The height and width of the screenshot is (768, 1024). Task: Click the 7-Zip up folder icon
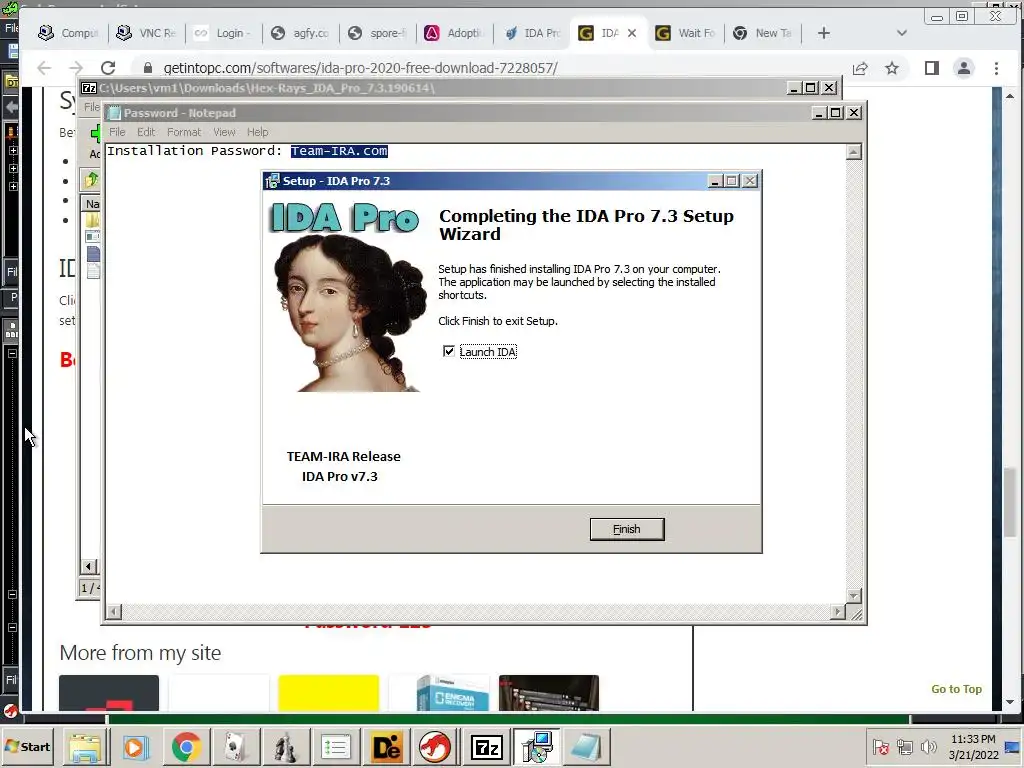click(91, 179)
